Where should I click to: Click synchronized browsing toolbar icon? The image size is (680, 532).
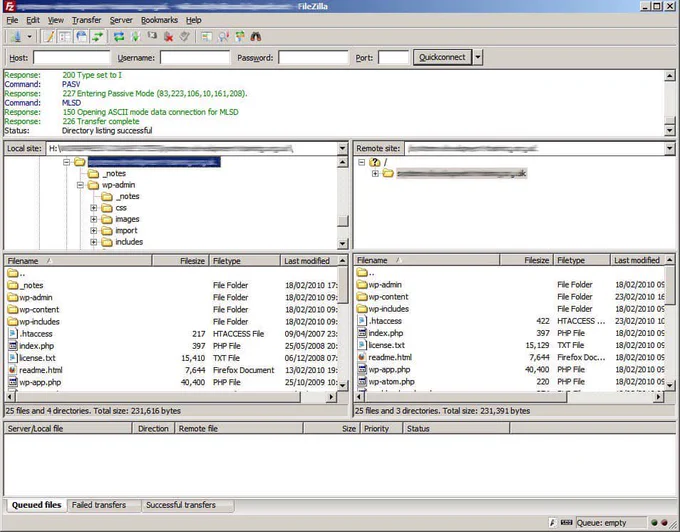pyautogui.click(x=240, y=37)
